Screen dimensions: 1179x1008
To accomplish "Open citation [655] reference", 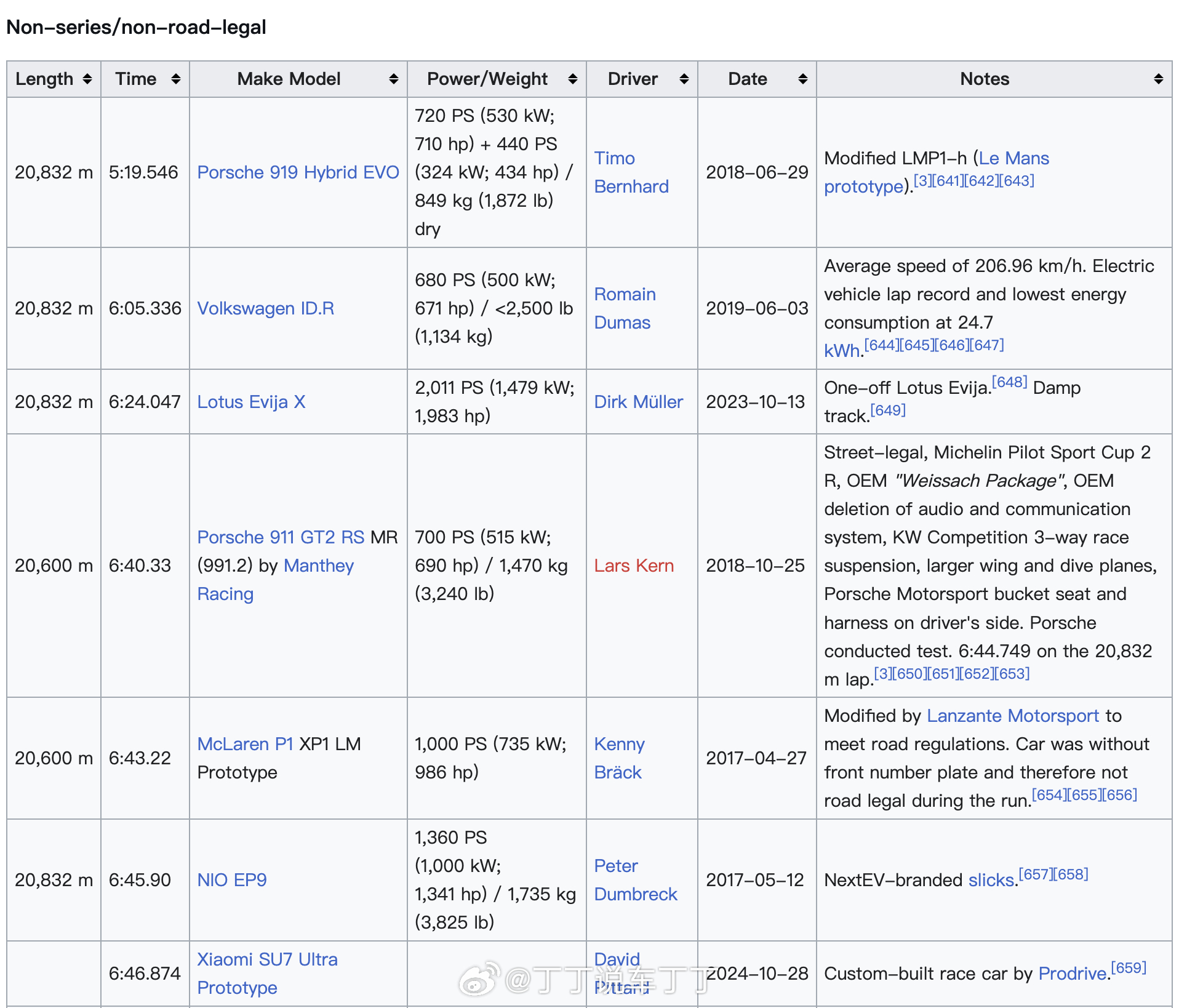I will pyautogui.click(x=1084, y=795).
